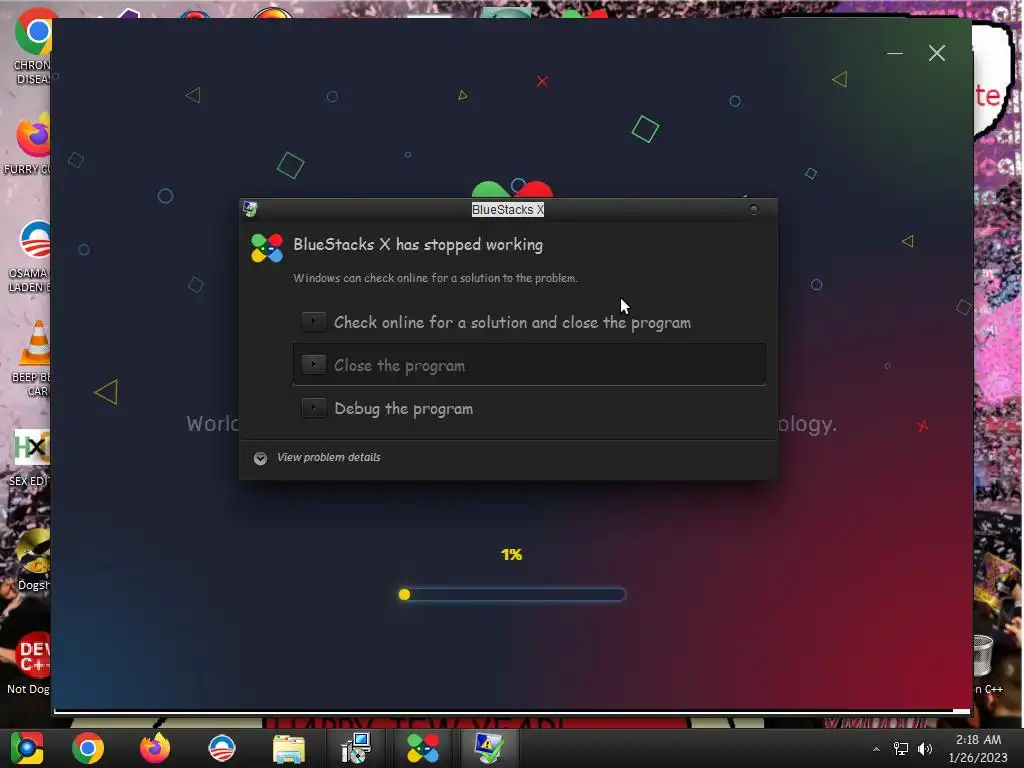The image size is (1024, 768).
Task: Click the error dialog title bar icon
Action: click(x=250, y=209)
